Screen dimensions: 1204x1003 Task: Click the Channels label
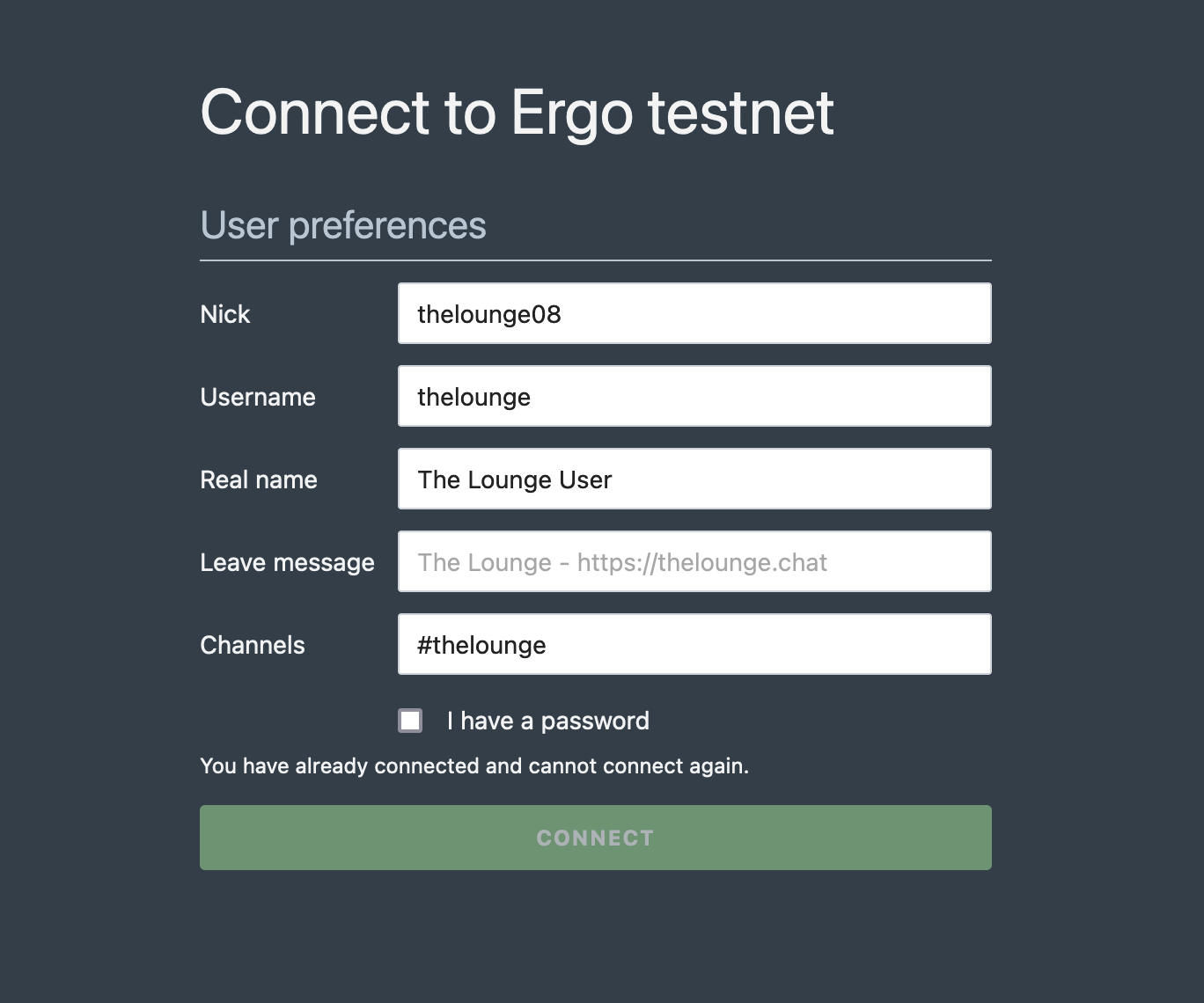253,645
